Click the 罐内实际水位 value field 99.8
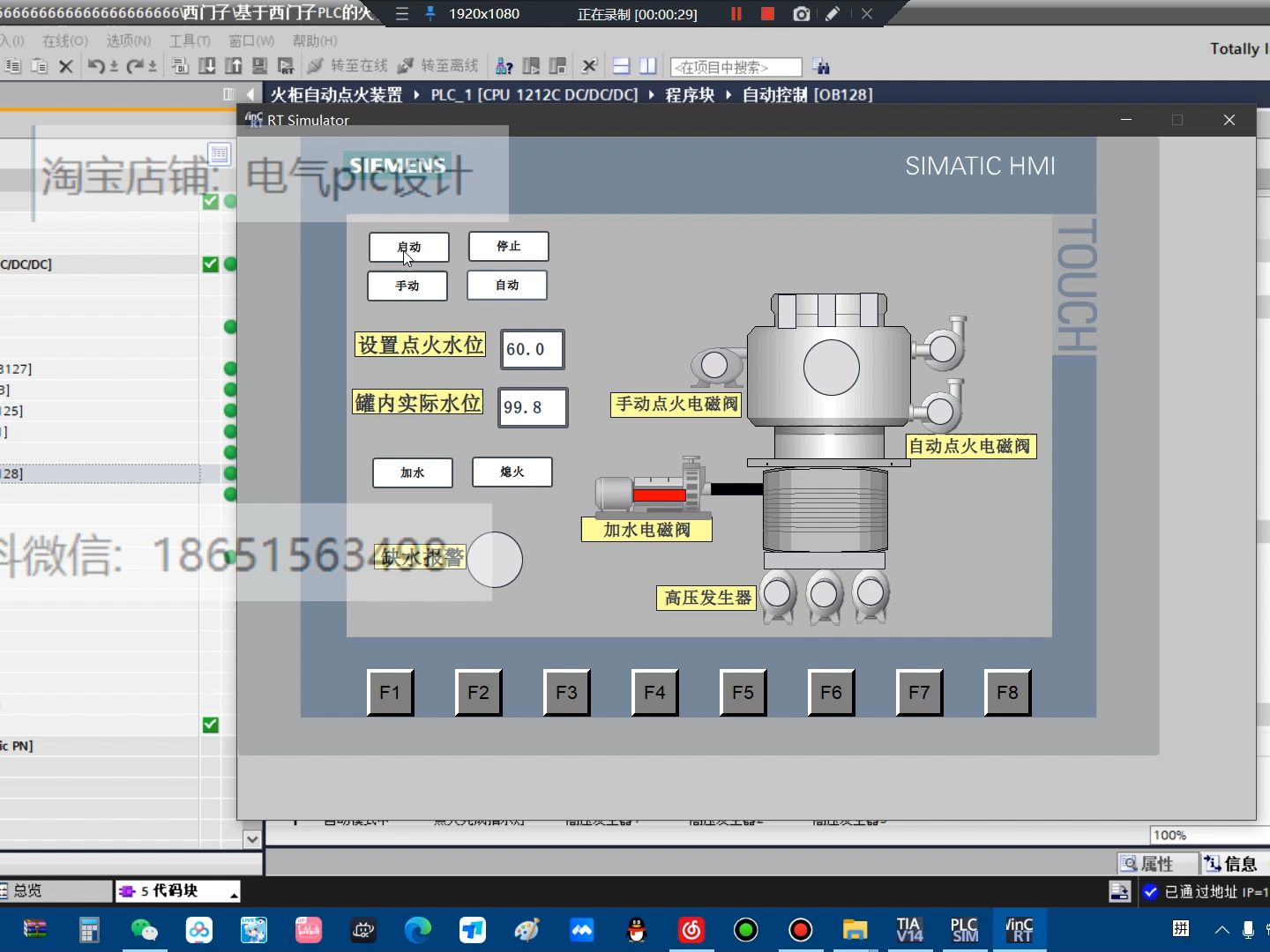The width and height of the screenshot is (1270, 952). coord(533,407)
